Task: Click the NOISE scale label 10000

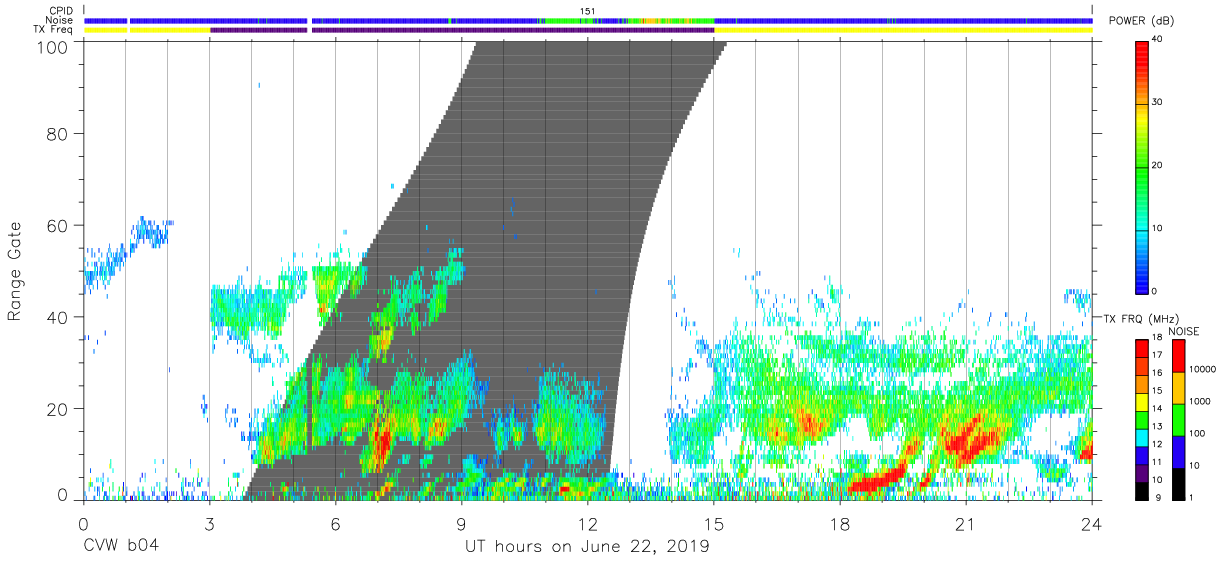Action: [1202, 369]
